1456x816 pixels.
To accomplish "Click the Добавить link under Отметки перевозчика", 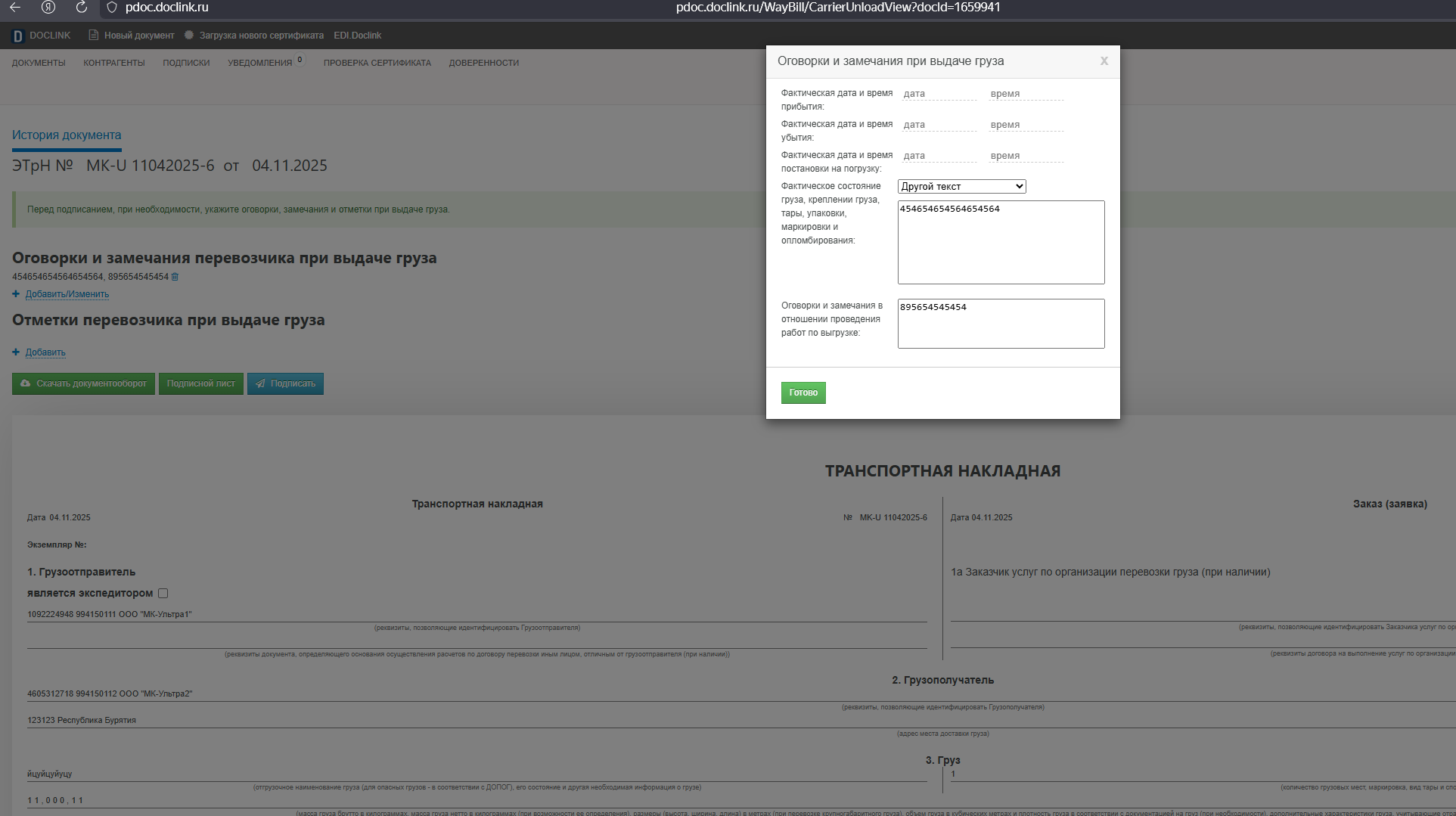I will 45,352.
